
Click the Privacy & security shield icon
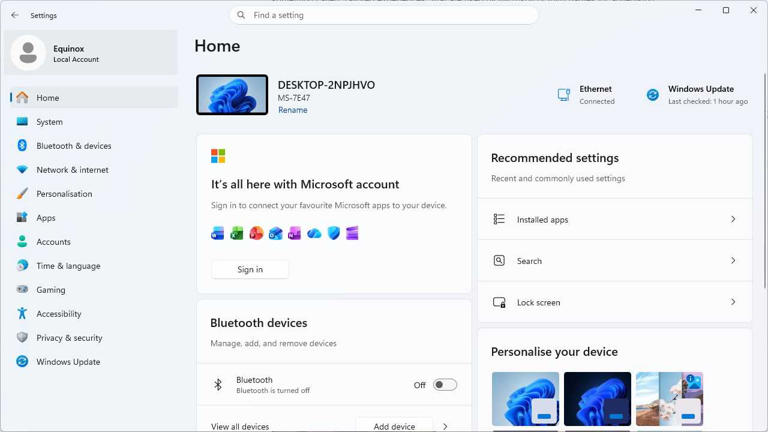[x=22, y=337]
